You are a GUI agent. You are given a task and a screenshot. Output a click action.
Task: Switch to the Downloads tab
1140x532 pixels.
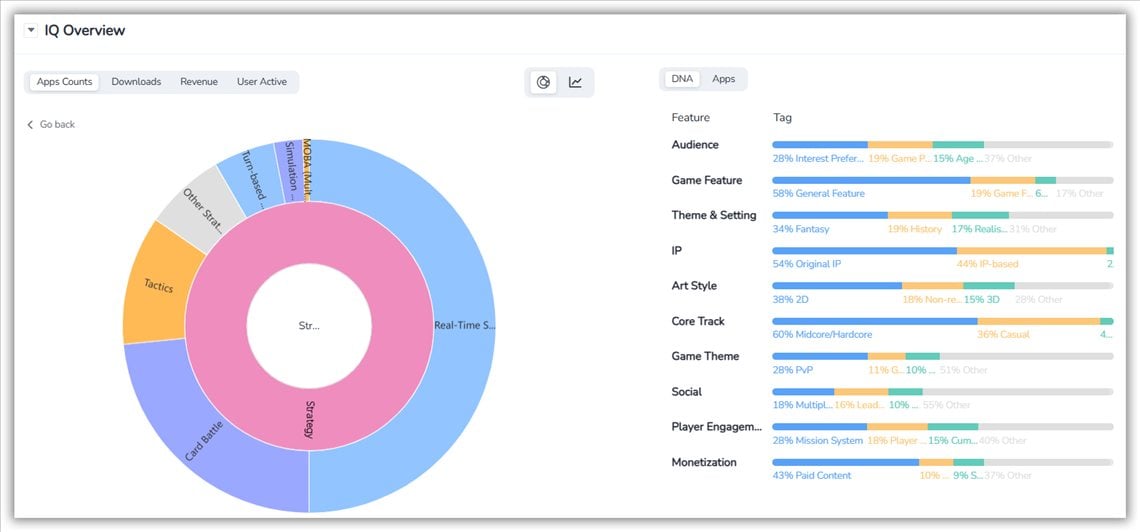tap(136, 82)
